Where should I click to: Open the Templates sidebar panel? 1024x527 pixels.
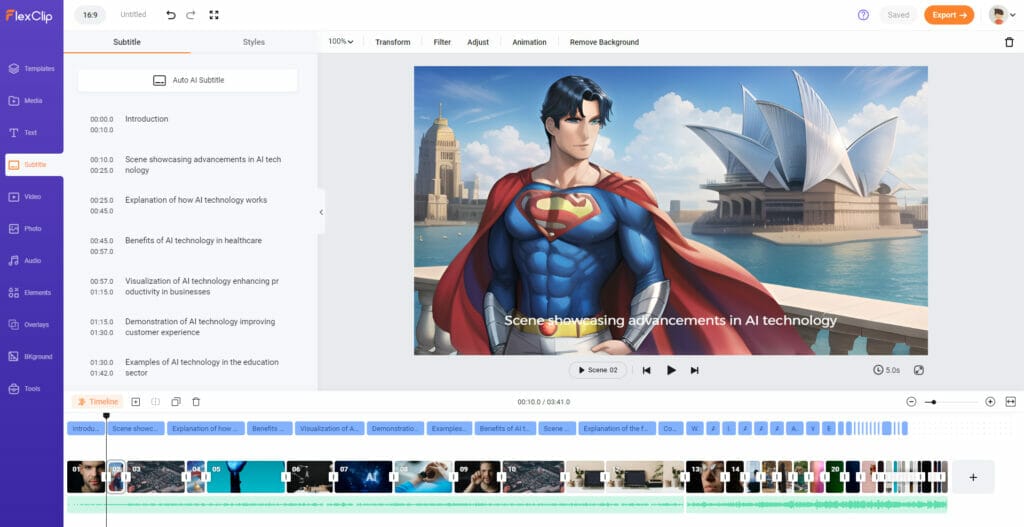coord(31,69)
